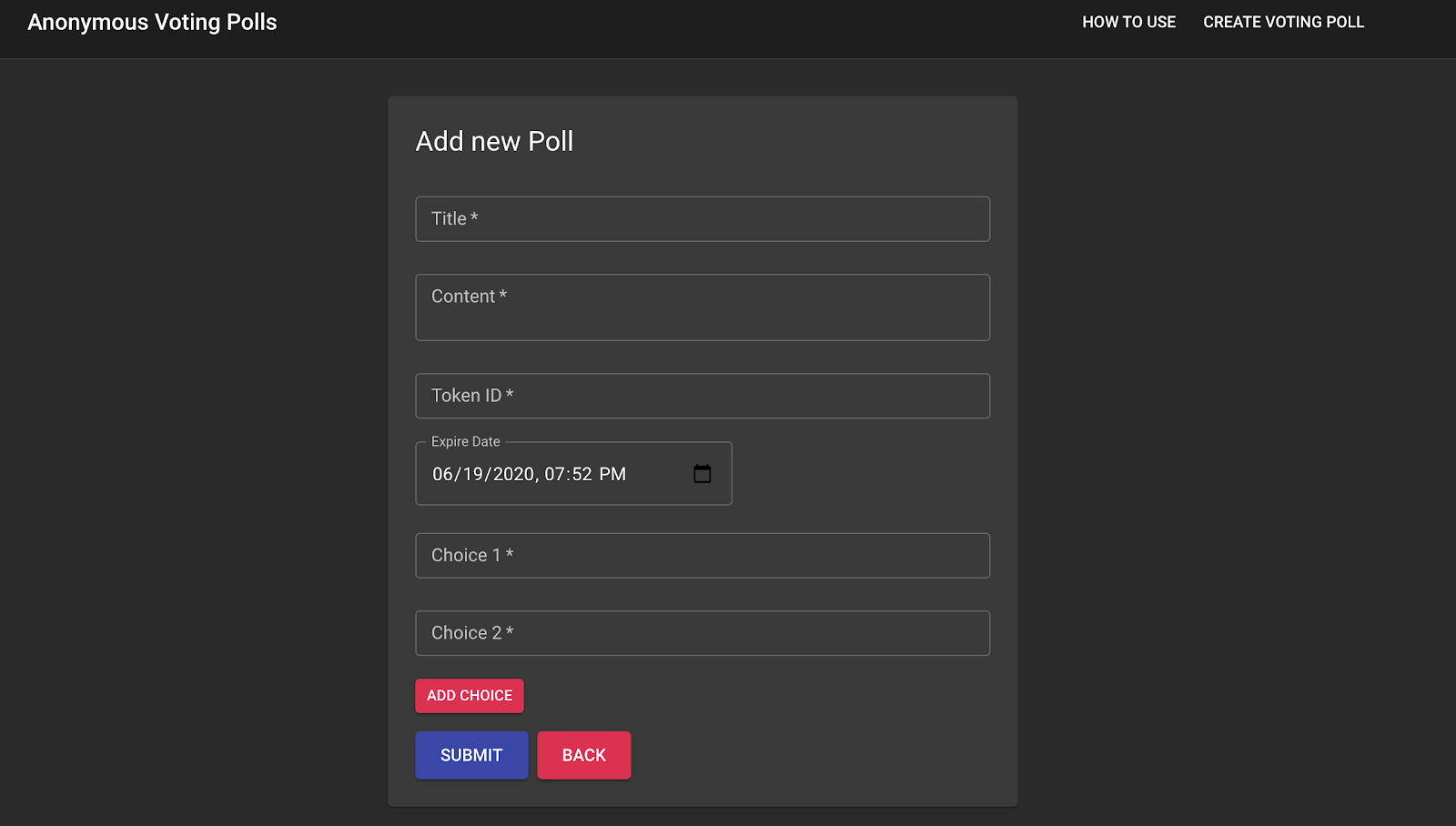Select the Token ID field

tap(703, 396)
